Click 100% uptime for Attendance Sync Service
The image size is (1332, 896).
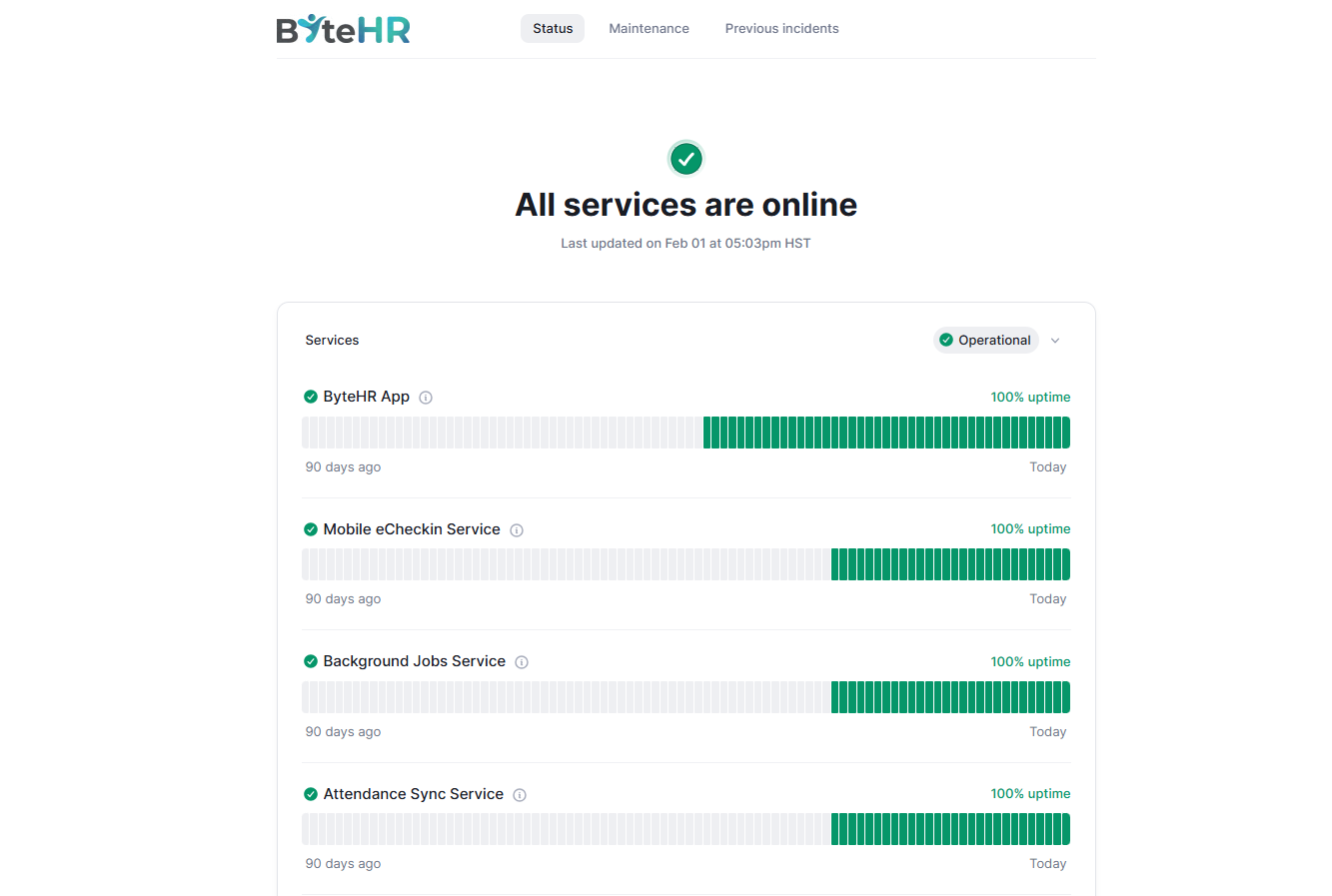[1030, 793]
